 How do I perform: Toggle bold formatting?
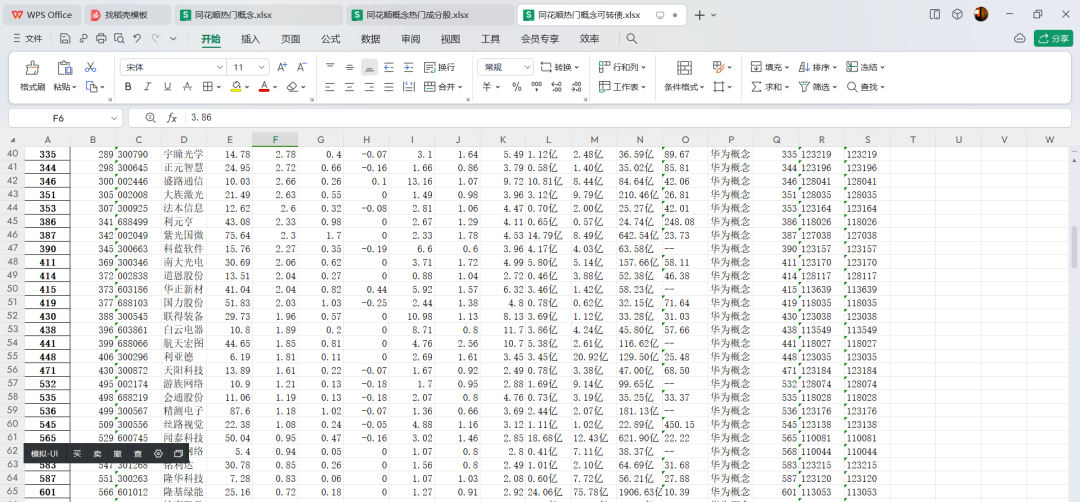pyautogui.click(x=128, y=87)
